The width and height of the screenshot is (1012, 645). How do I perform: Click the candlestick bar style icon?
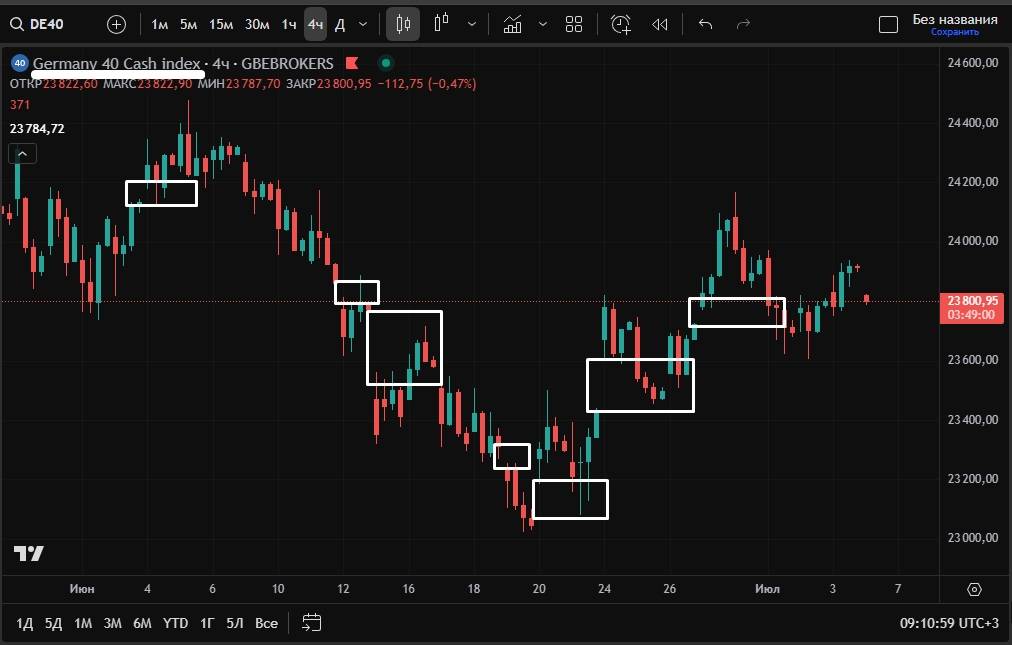(403, 25)
